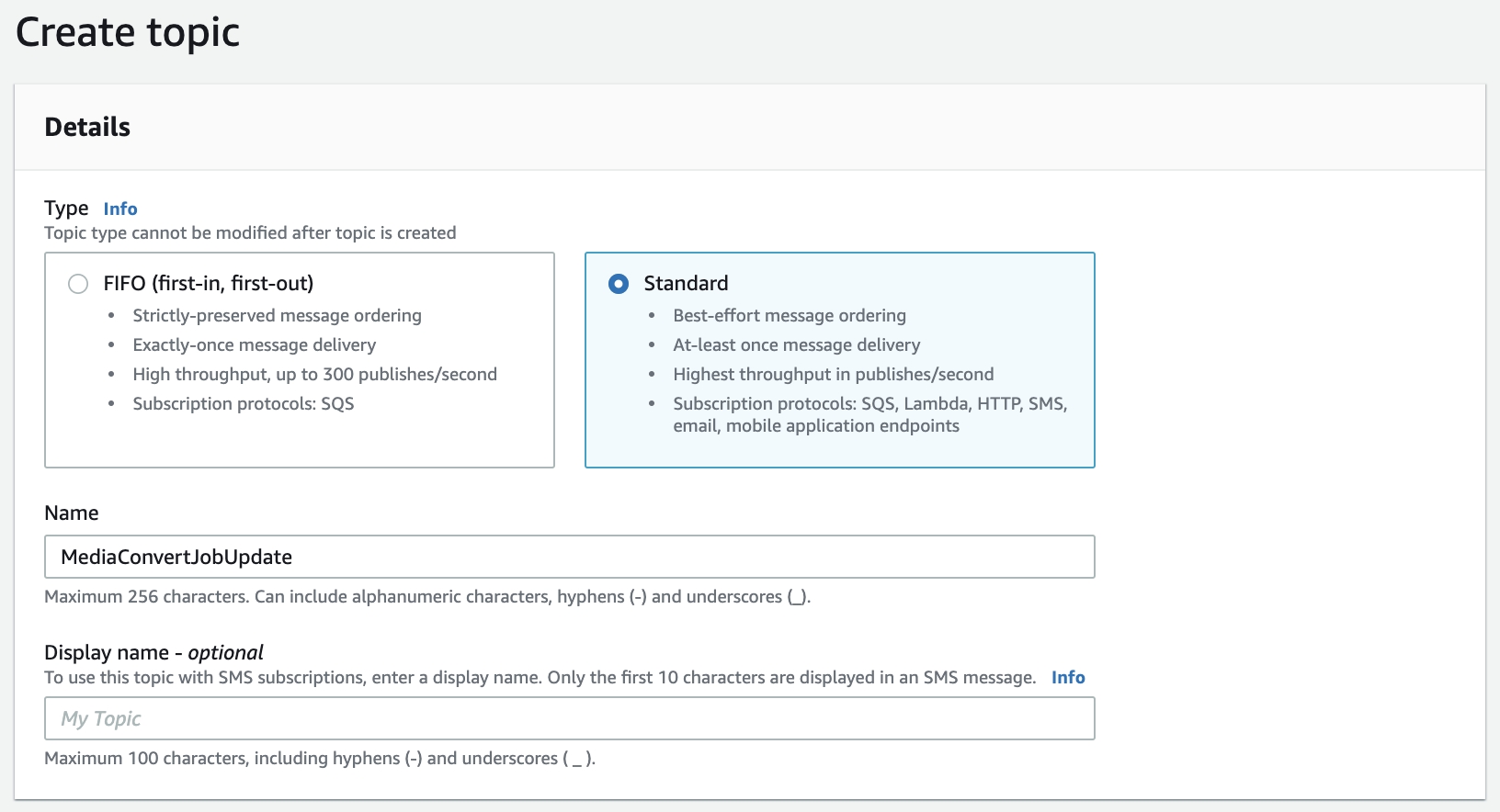Click "Strictly-preserved message ordering" bullet text
The width and height of the screenshot is (1500, 812).
pyautogui.click(x=277, y=316)
